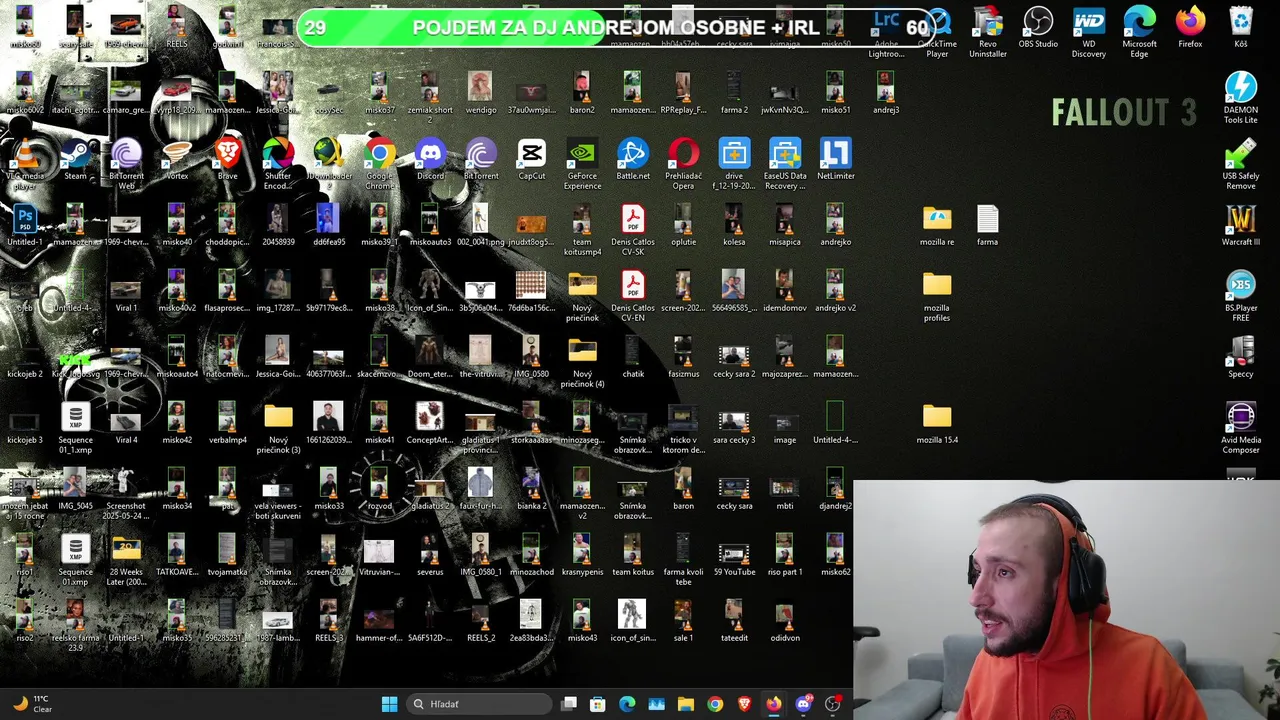Image resolution: width=1280 pixels, height=720 pixels.
Task: Select the farma kvoli tebe file
Action: [684, 559]
